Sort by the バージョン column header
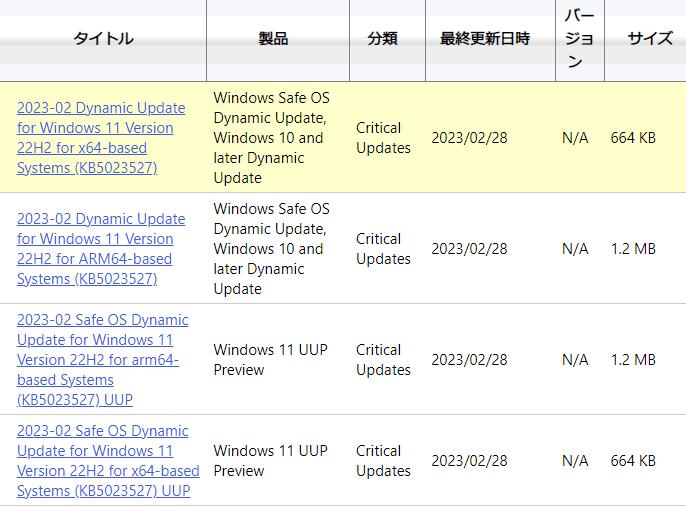The height and width of the screenshot is (507, 686). (x=579, y=38)
